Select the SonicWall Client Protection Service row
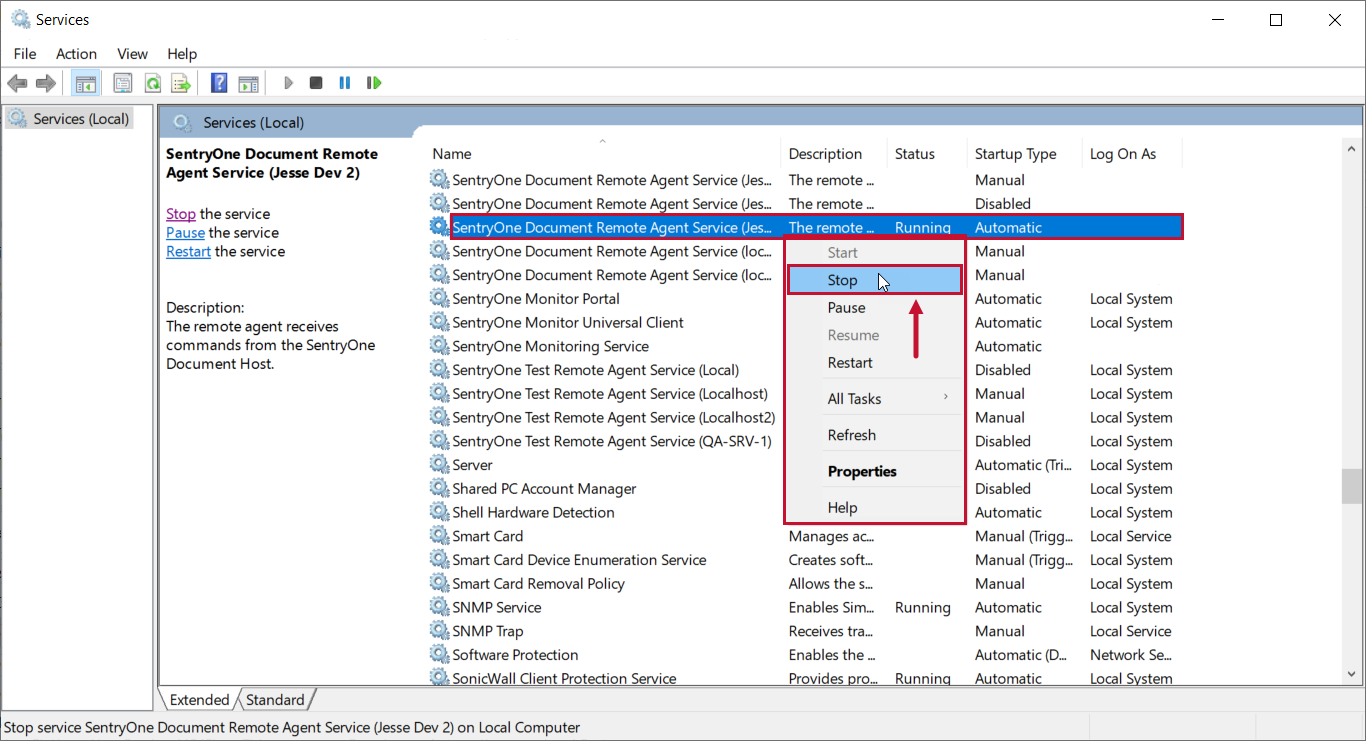Image resolution: width=1366 pixels, height=741 pixels. [805, 678]
